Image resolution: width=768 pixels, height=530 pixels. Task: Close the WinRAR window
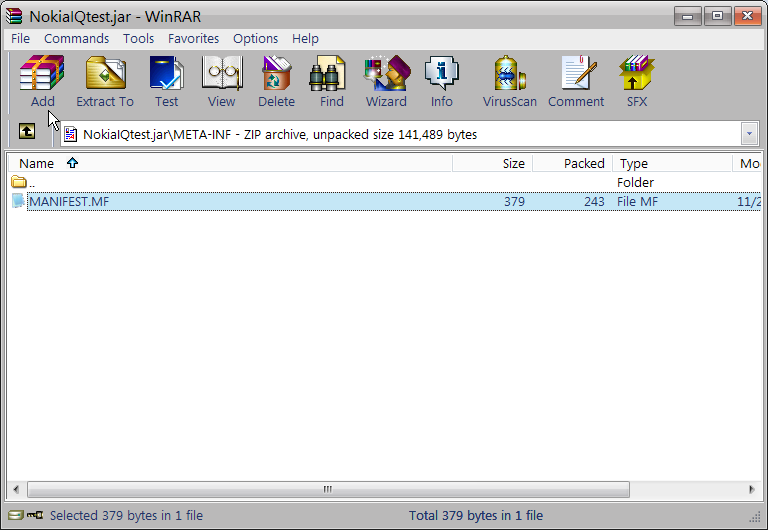coord(747,16)
